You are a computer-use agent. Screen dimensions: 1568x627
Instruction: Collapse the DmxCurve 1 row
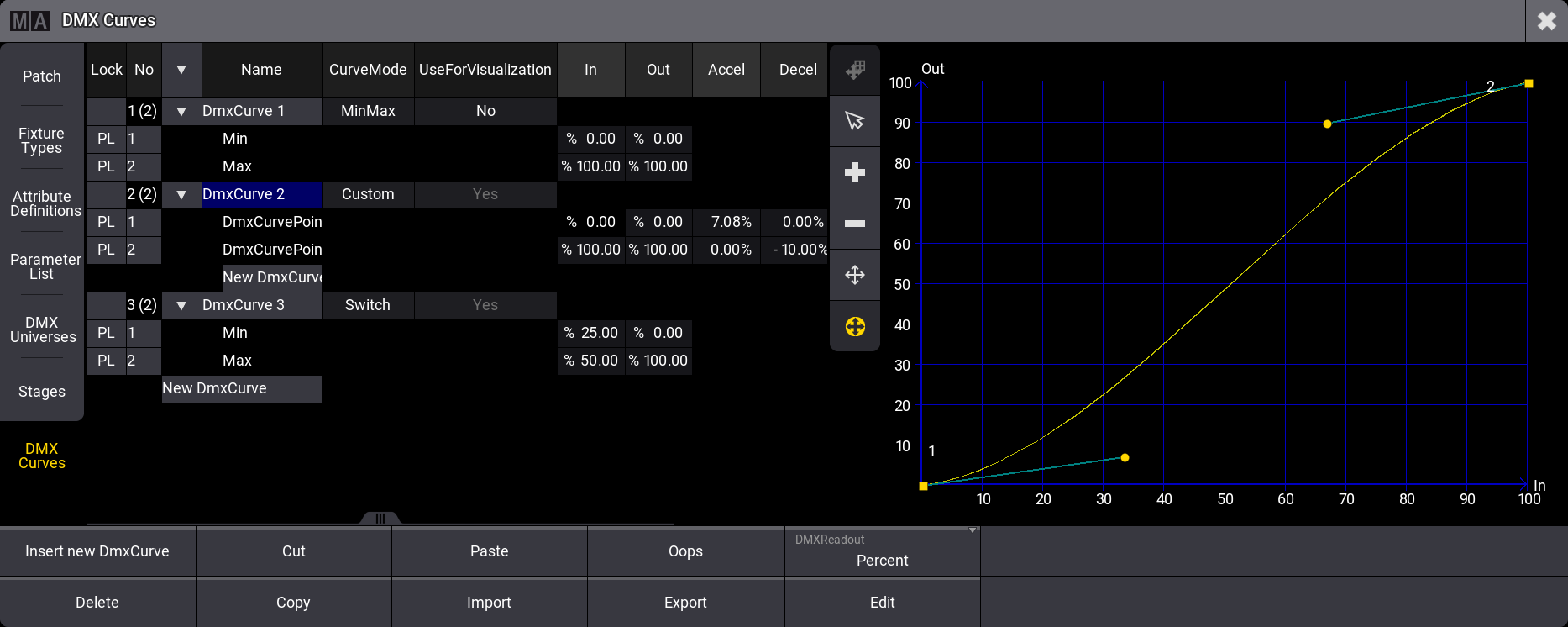click(181, 111)
